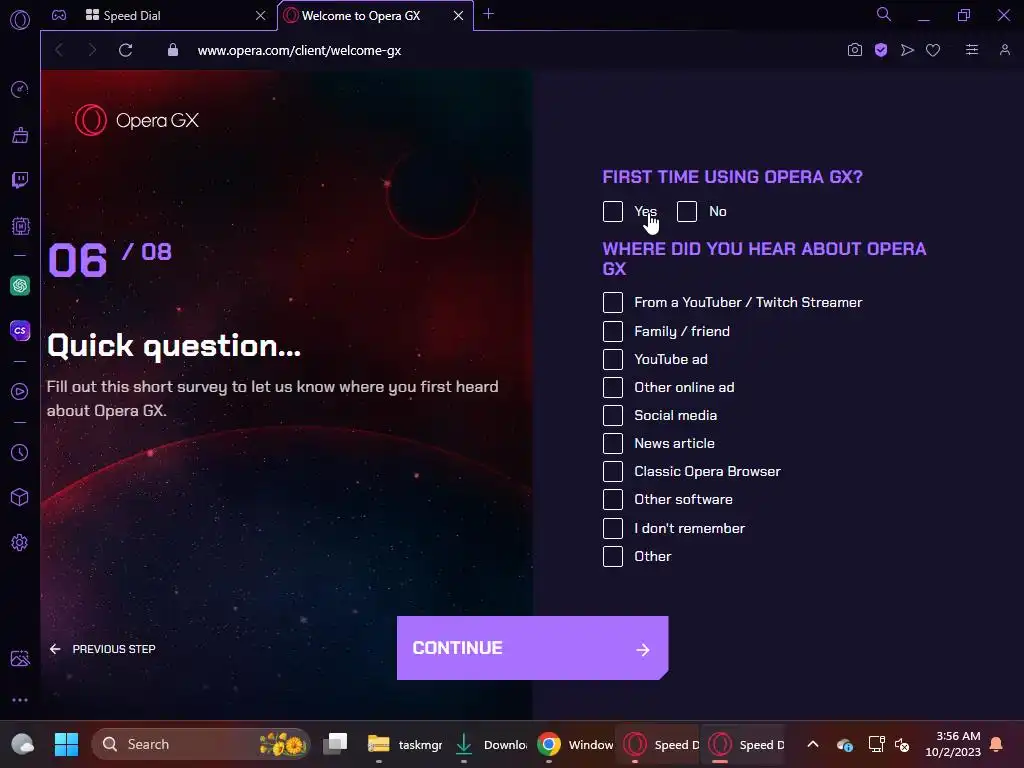
Task: Check the last Other checkbox
Action: tap(613, 556)
